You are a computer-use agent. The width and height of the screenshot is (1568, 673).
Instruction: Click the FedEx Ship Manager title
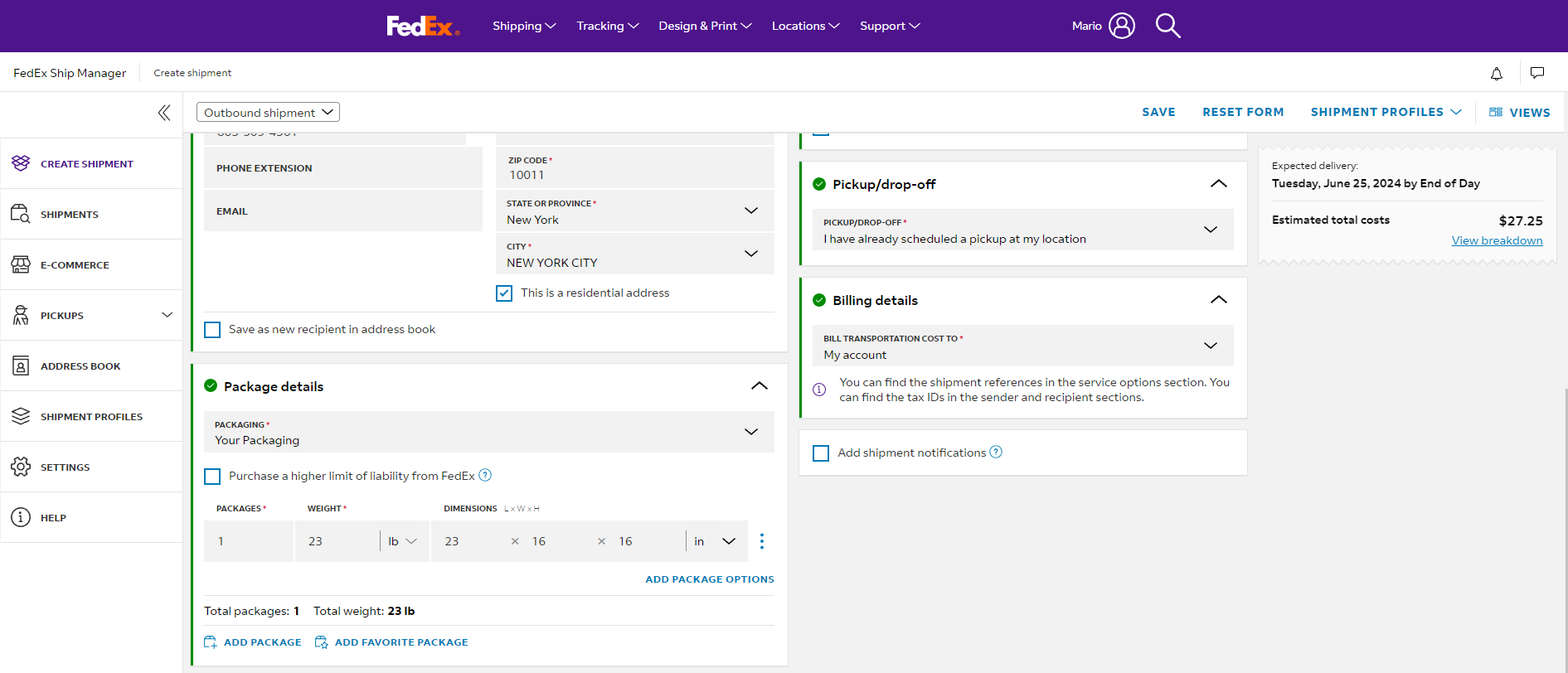[70, 73]
